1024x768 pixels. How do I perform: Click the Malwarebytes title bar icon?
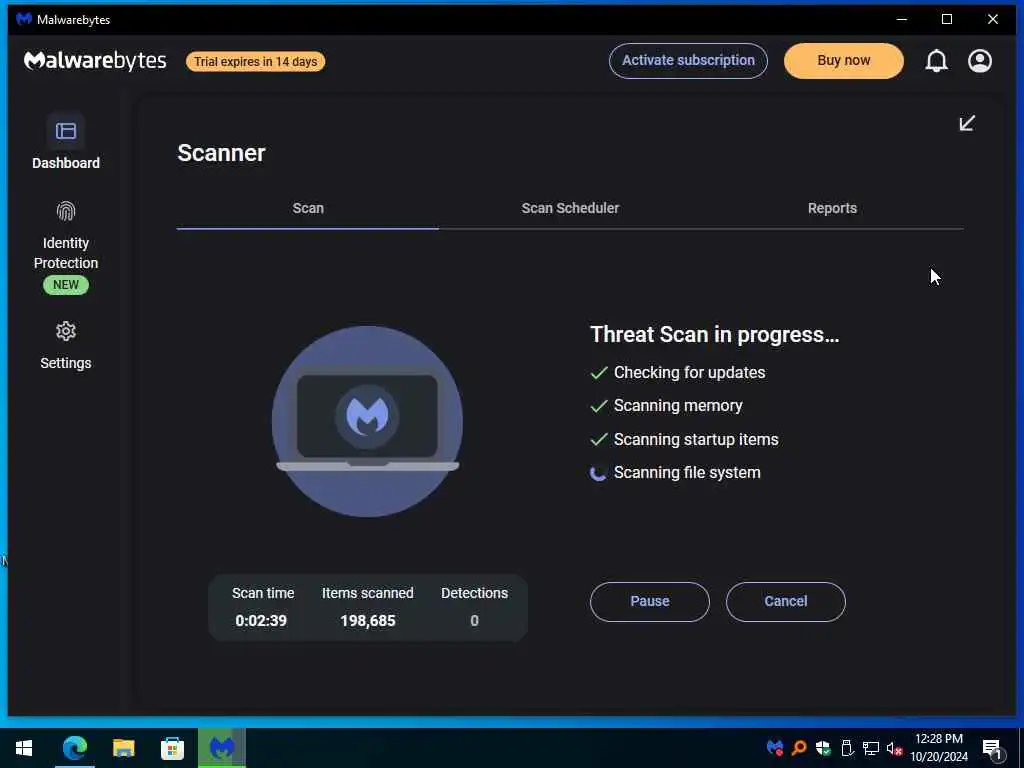point(24,19)
